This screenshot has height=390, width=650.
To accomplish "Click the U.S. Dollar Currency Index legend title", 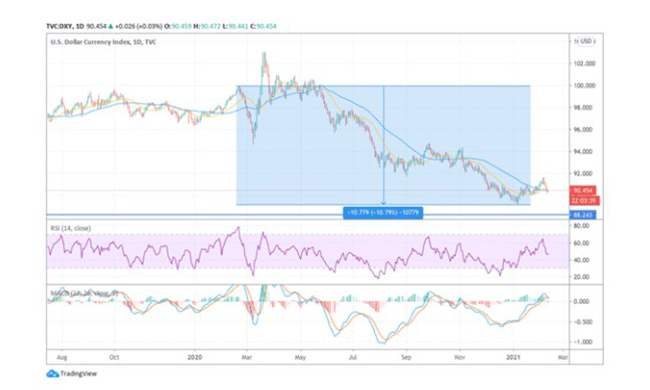I will [x=104, y=42].
